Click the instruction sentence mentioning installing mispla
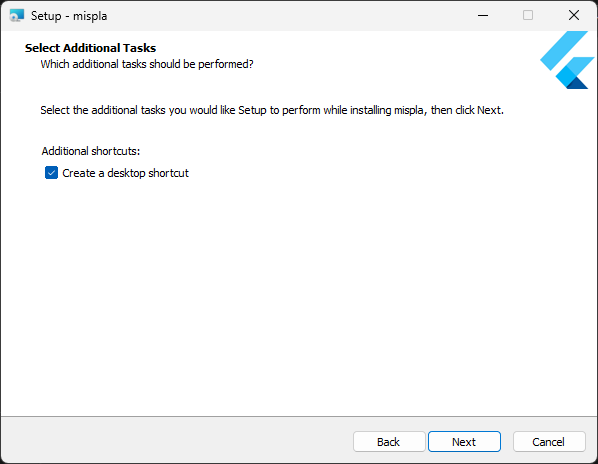Screen dimensions: 598x464 point(272,110)
